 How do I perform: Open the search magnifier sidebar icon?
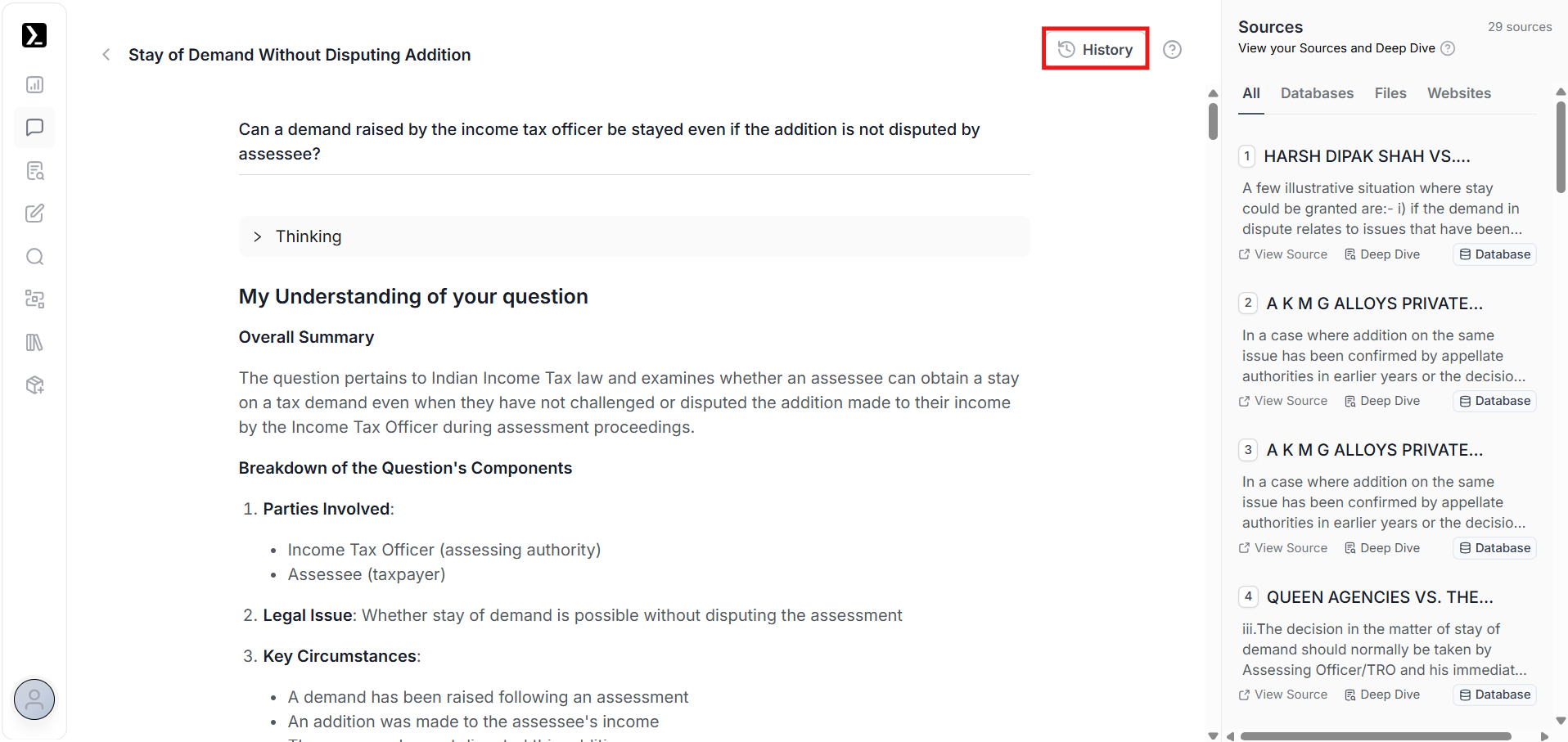34,257
